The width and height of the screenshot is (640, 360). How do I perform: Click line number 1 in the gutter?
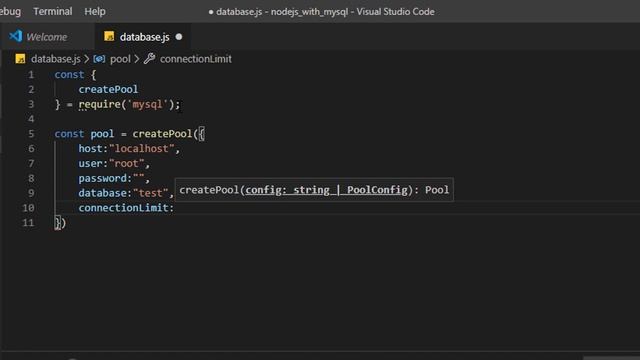[31, 75]
